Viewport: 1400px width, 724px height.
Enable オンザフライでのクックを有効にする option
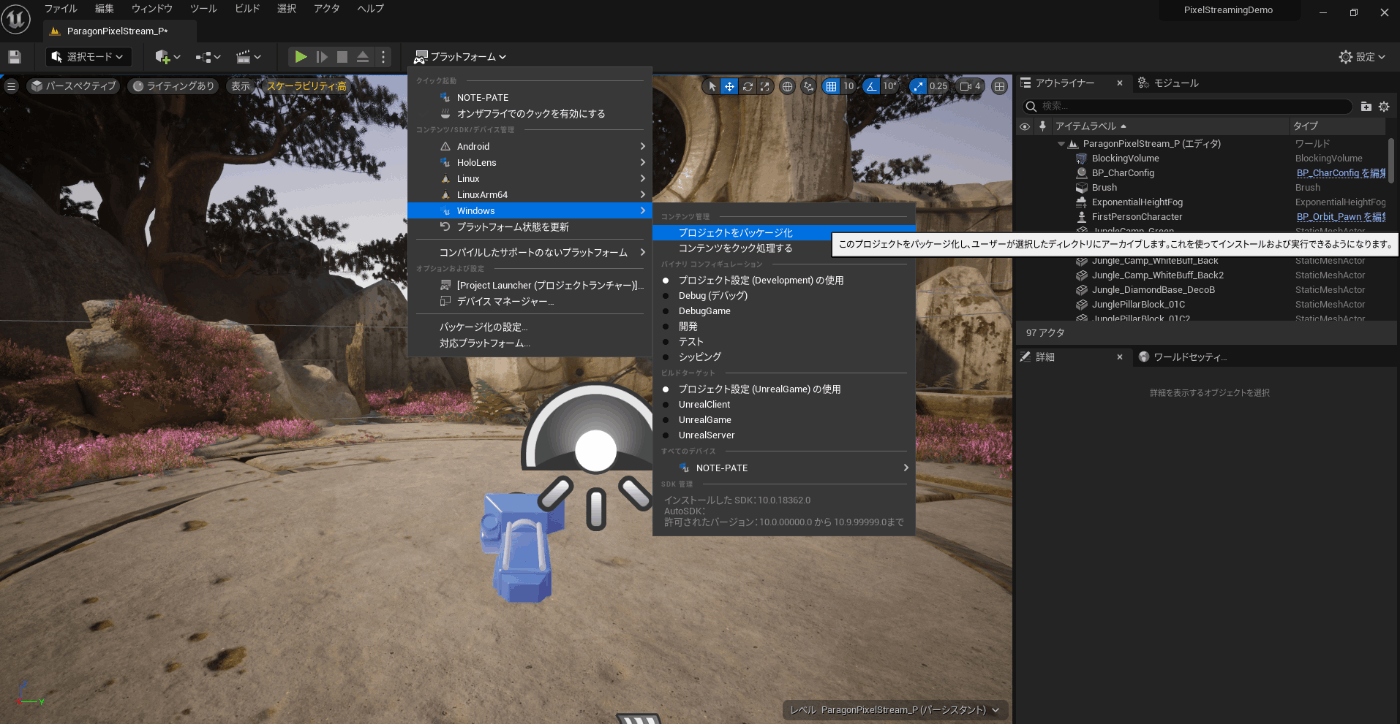(529, 114)
